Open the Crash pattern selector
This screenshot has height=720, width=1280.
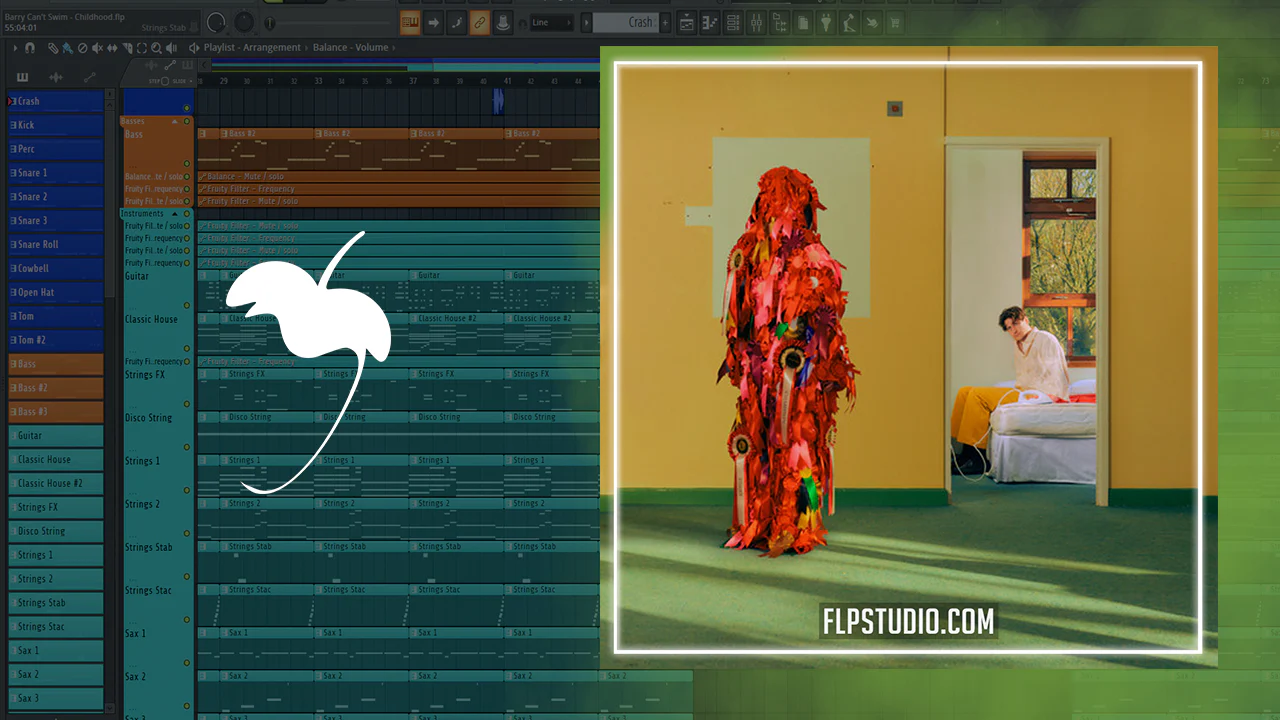coord(626,22)
